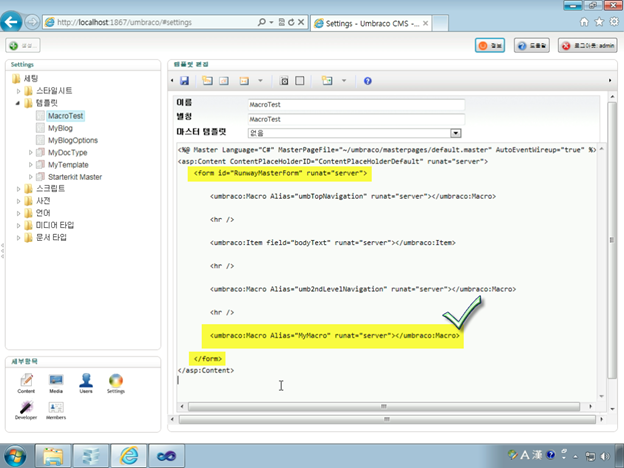Click the MyMacro macro code line
This screenshot has height=468, width=624.
tap(334, 335)
